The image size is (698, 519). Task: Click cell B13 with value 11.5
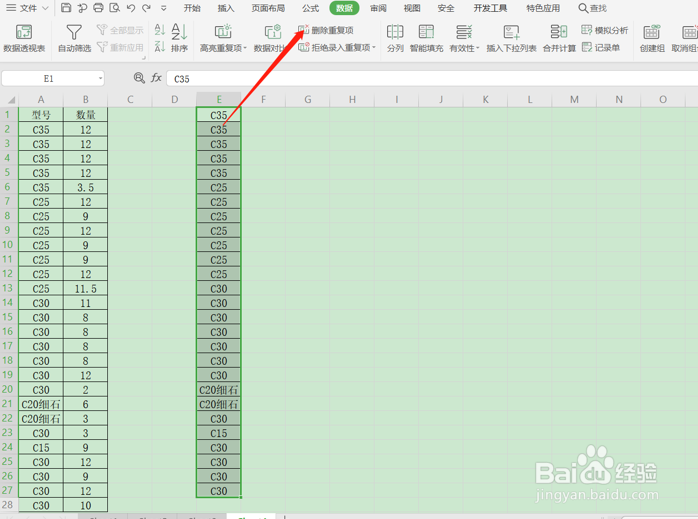point(85,288)
